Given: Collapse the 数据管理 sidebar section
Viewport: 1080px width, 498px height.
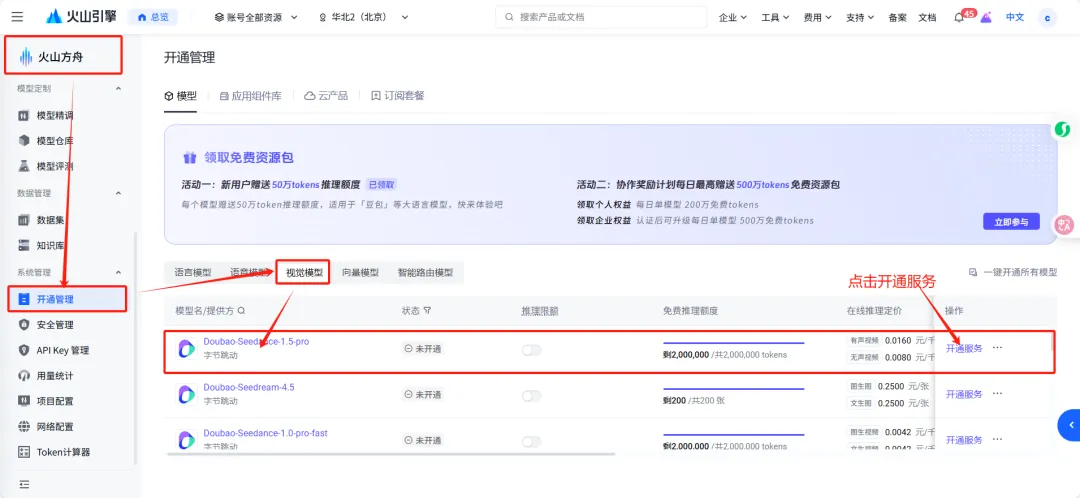Looking at the screenshot, I should pos(118,194).
